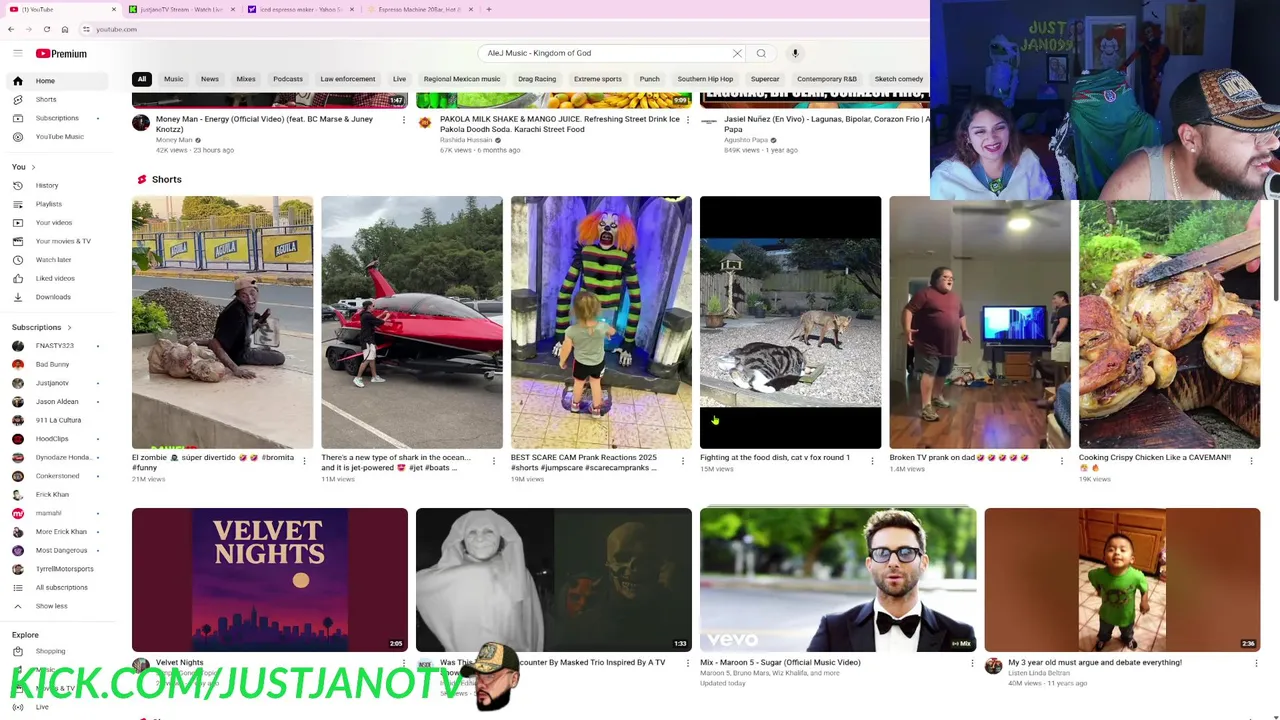Open Liked videos in the sidebar

pos(55,278)
